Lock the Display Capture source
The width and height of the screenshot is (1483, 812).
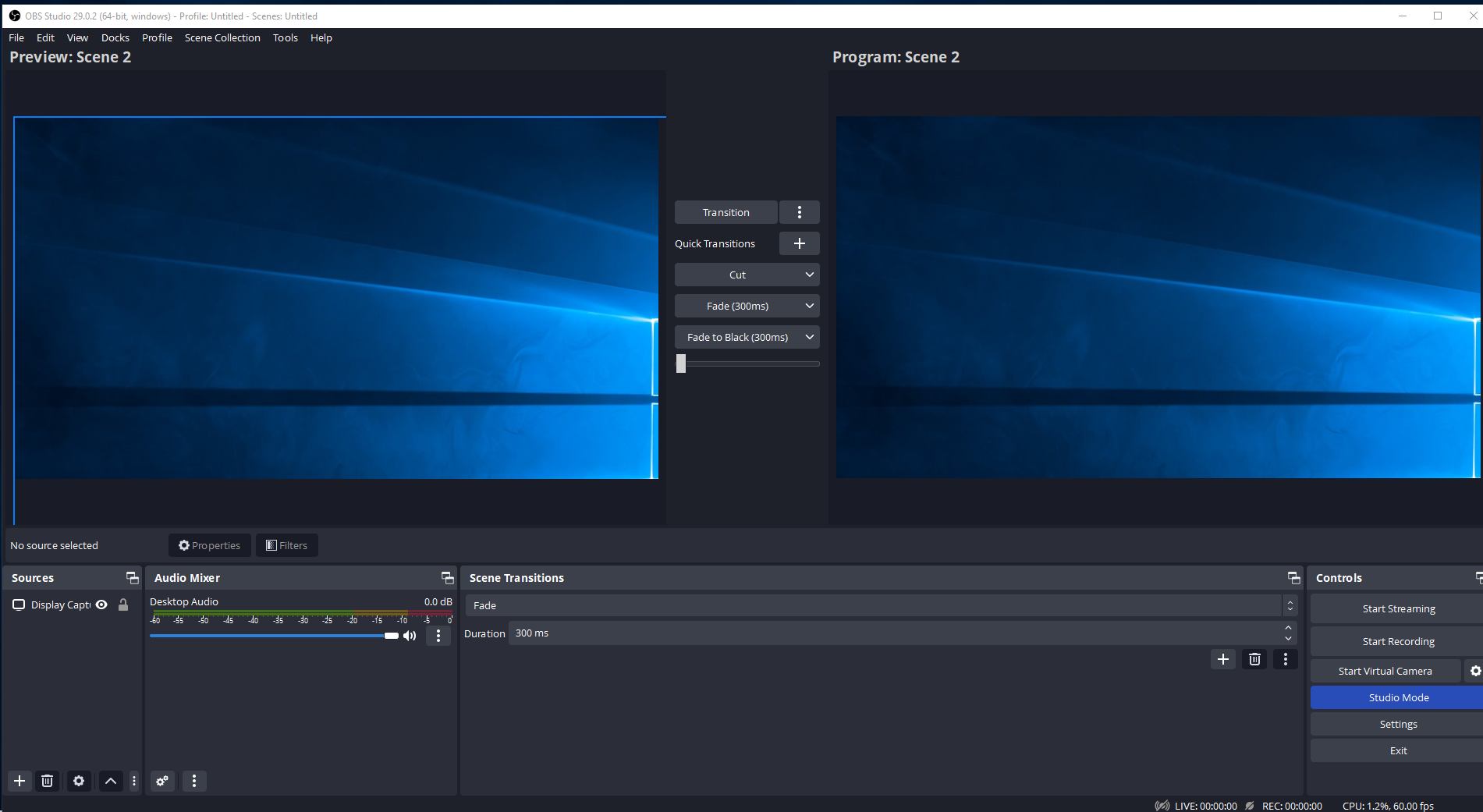123,605
